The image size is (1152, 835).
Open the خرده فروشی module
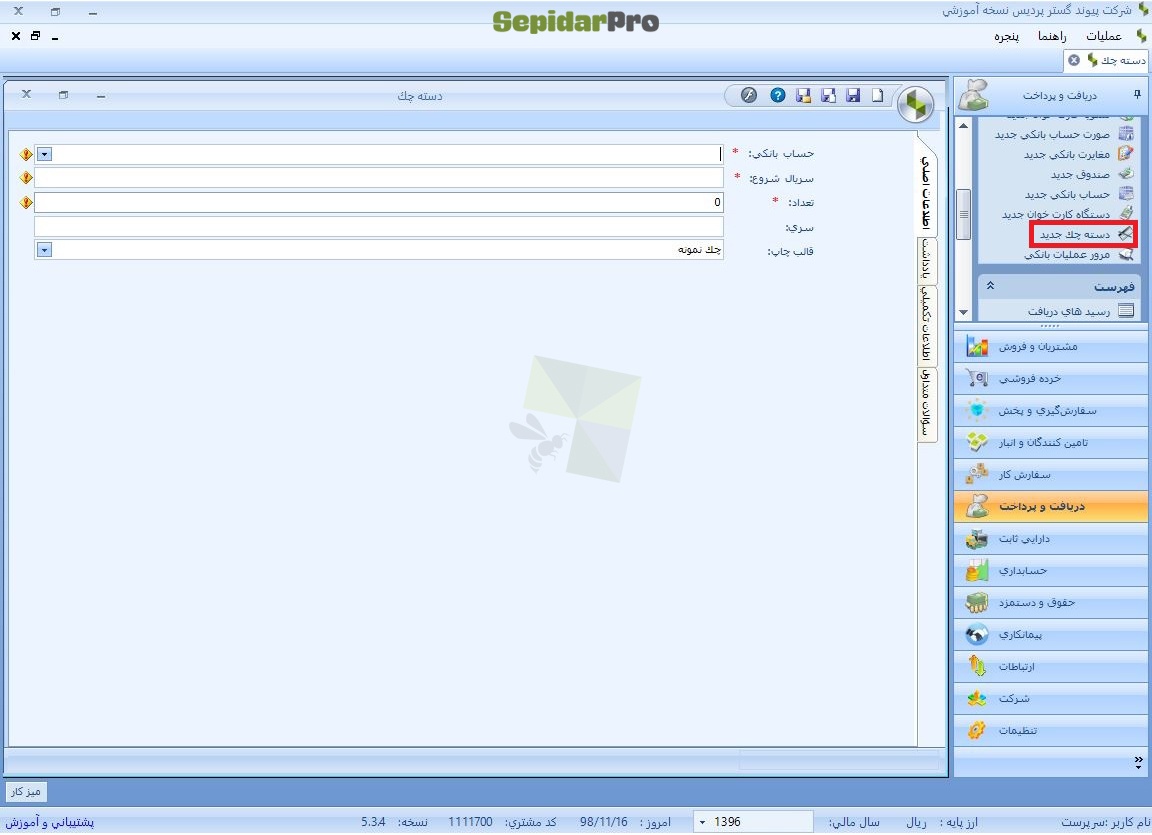1051,378
